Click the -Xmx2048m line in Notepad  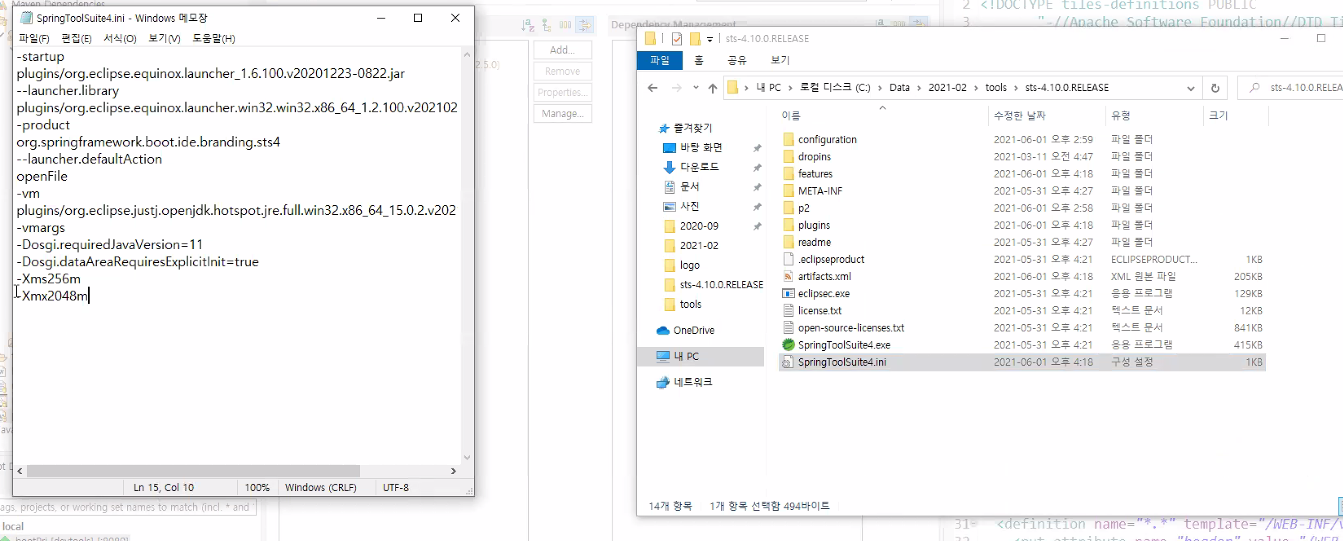click(55, 296)
